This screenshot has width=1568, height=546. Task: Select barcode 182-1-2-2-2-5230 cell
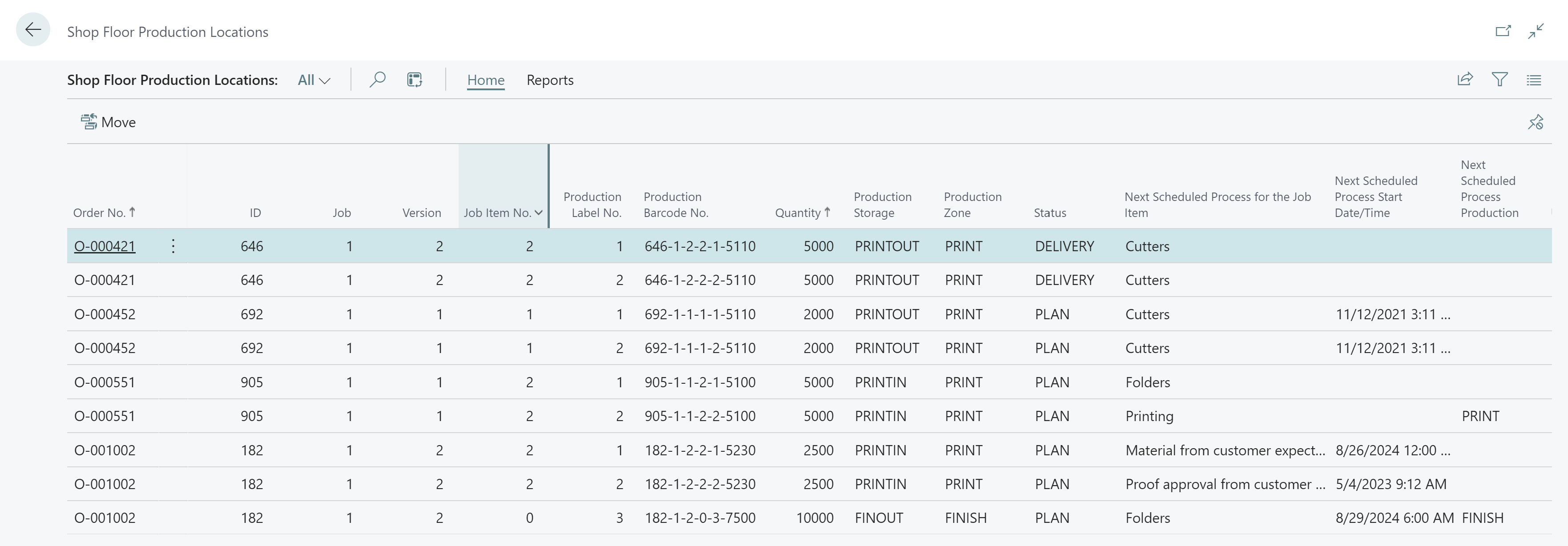point(700,484)
